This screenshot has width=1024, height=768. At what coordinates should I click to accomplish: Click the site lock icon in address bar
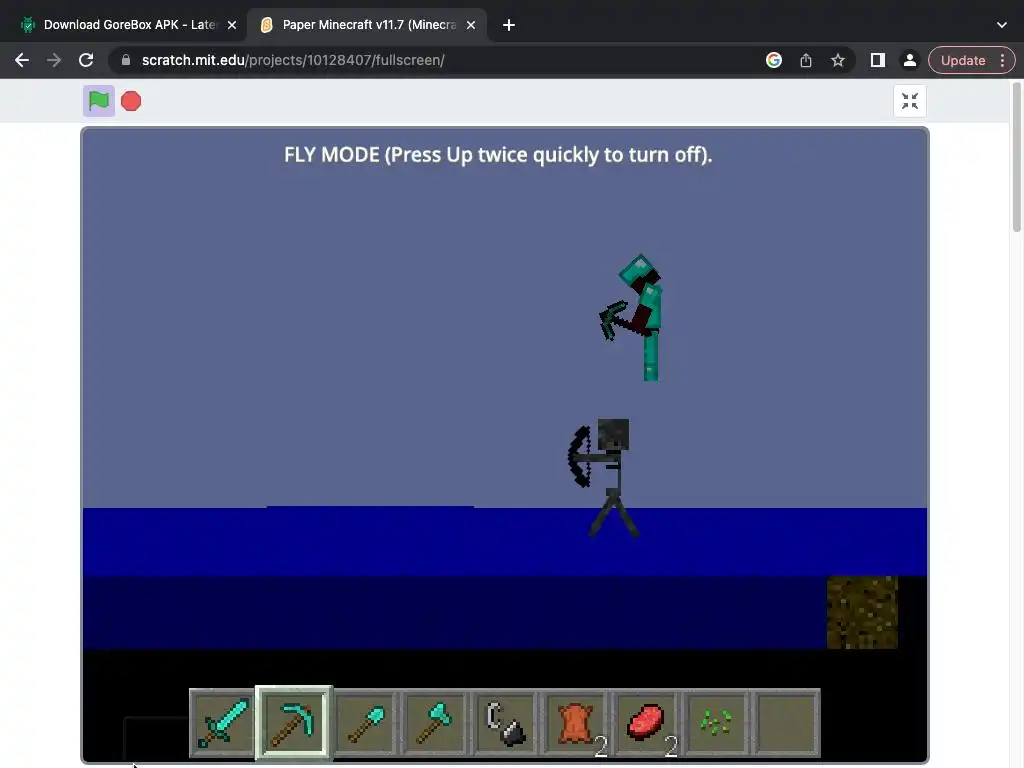coord(126,60)
